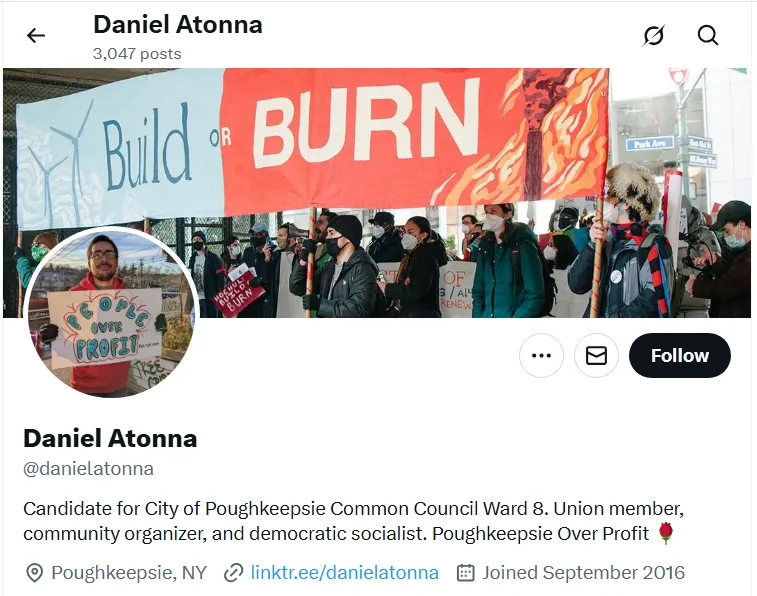
Task: Click the calendar joined-date icon
Action: pyautogui.click(x=465, y=573)
